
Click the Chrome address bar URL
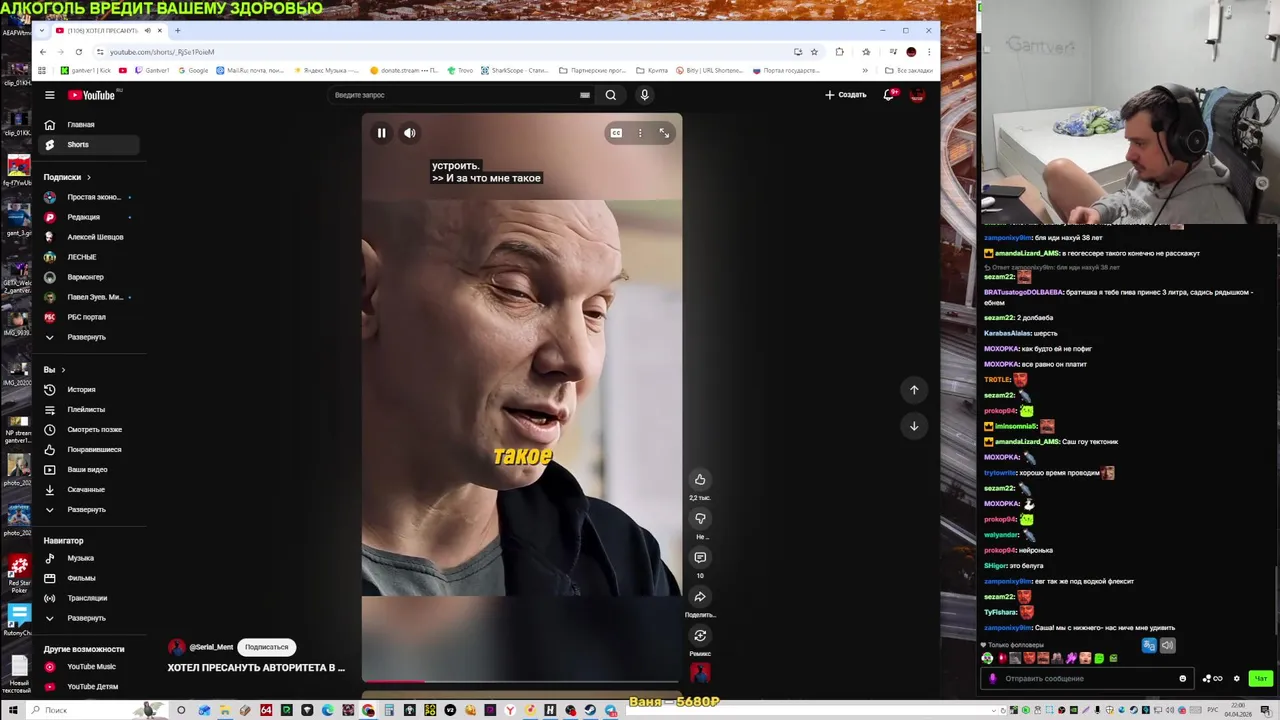click(x=162, y=52)
